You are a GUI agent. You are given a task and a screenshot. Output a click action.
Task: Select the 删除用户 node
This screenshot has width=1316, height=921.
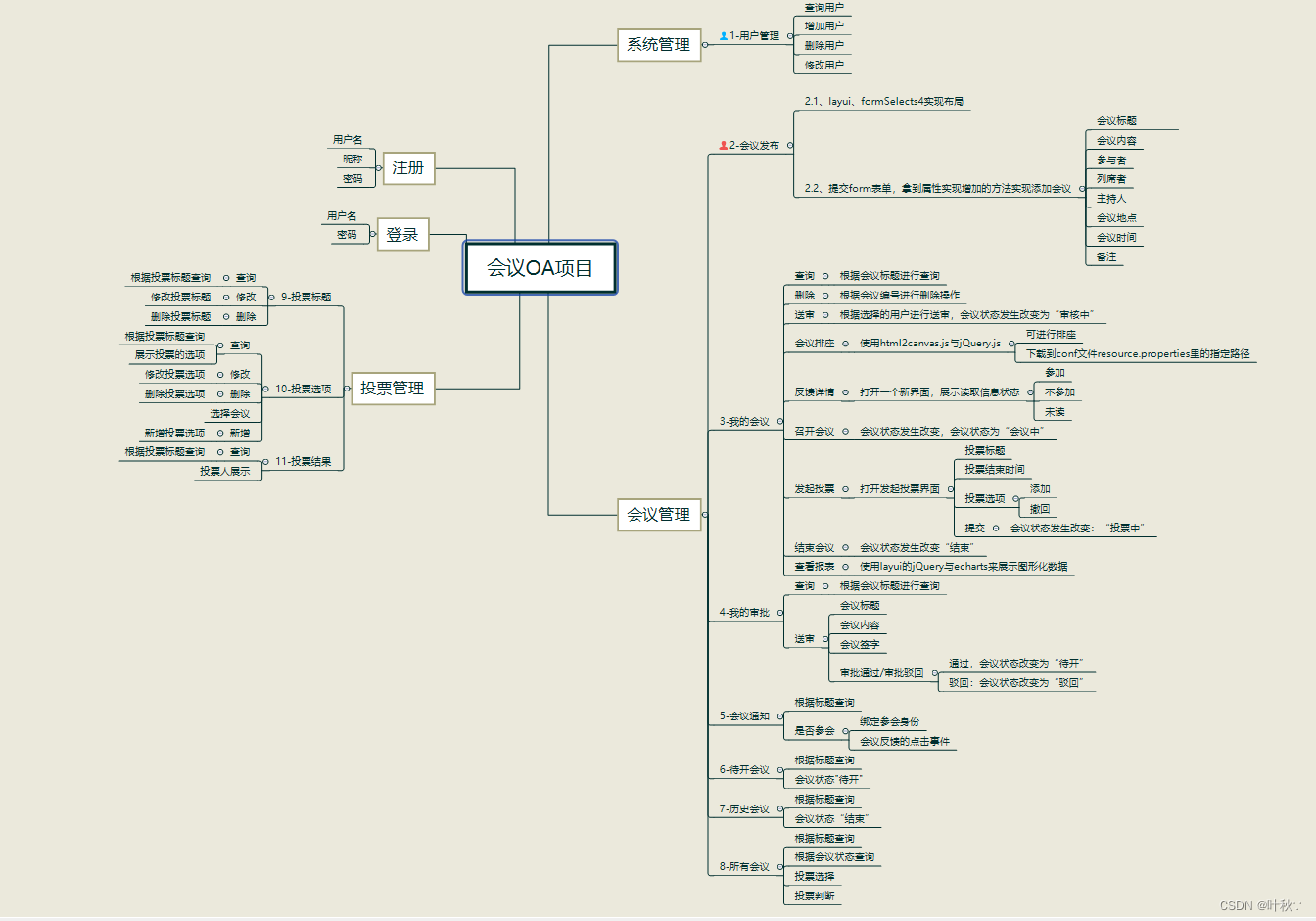823,46
